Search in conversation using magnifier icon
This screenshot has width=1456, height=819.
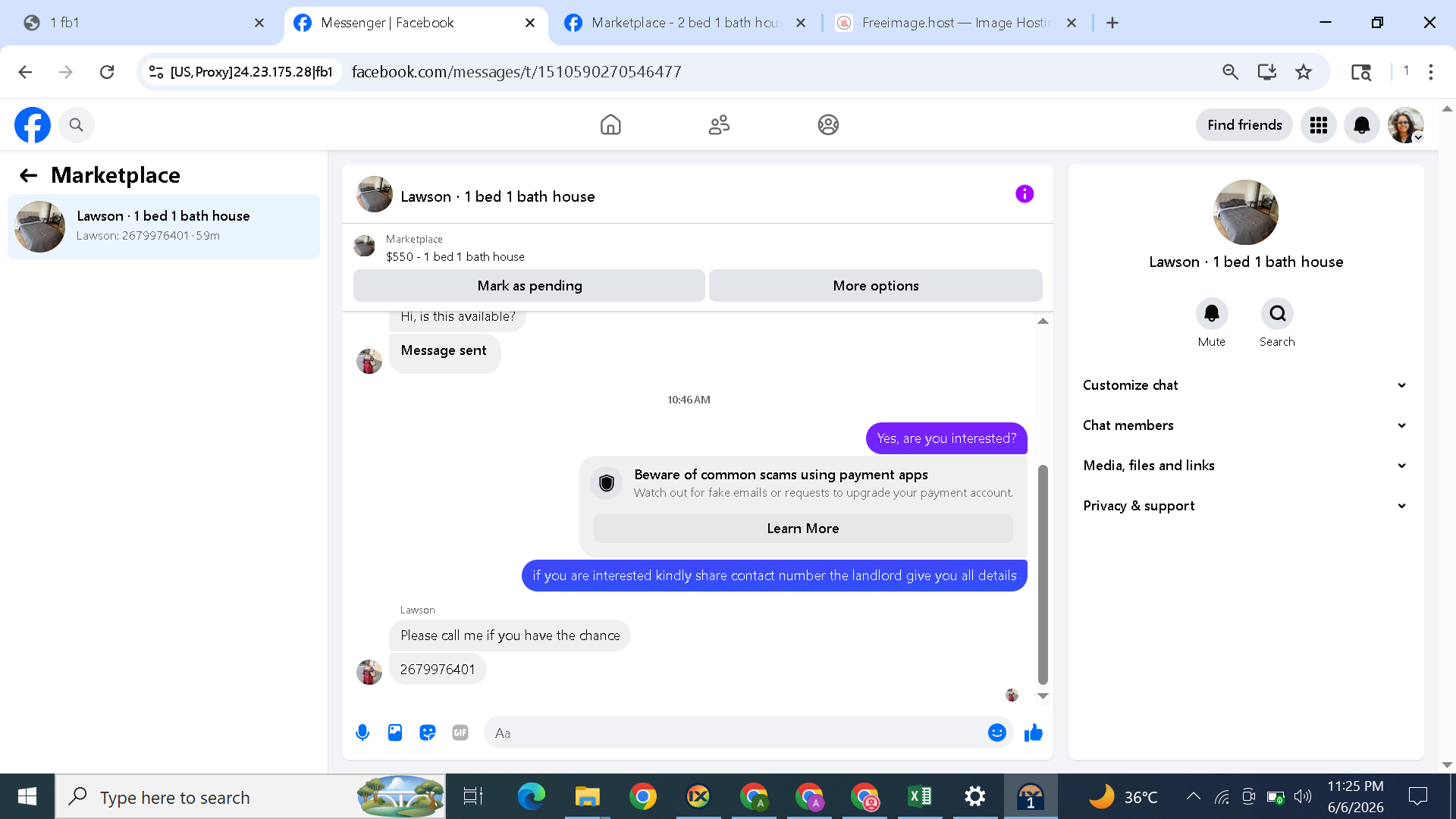click(1278, 313)
